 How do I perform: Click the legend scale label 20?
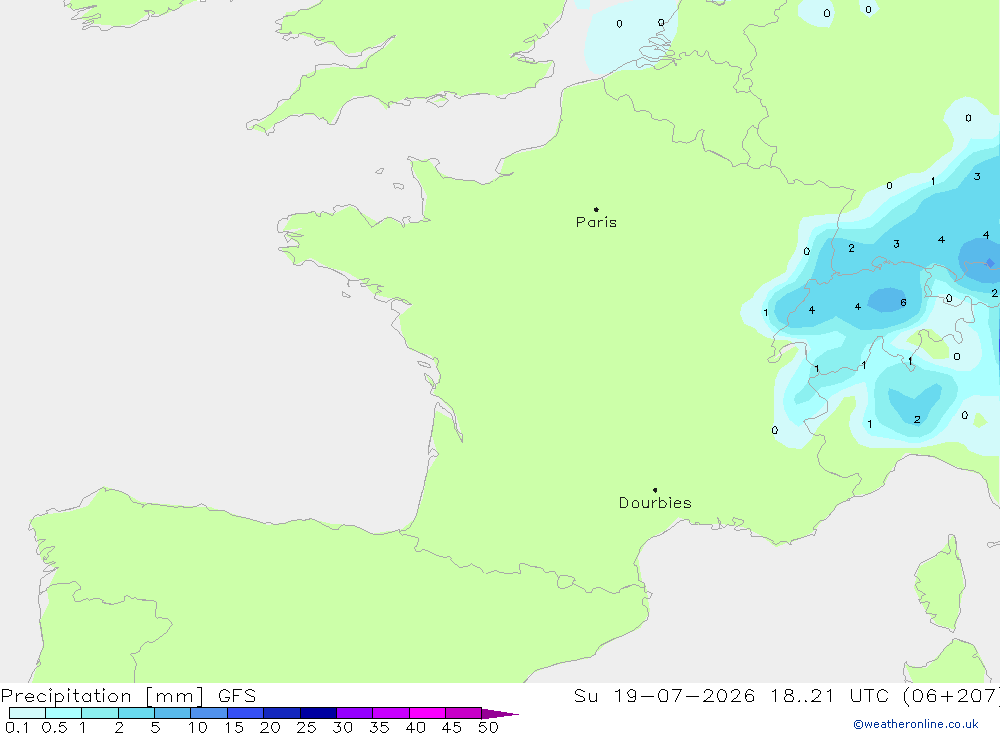270,727
